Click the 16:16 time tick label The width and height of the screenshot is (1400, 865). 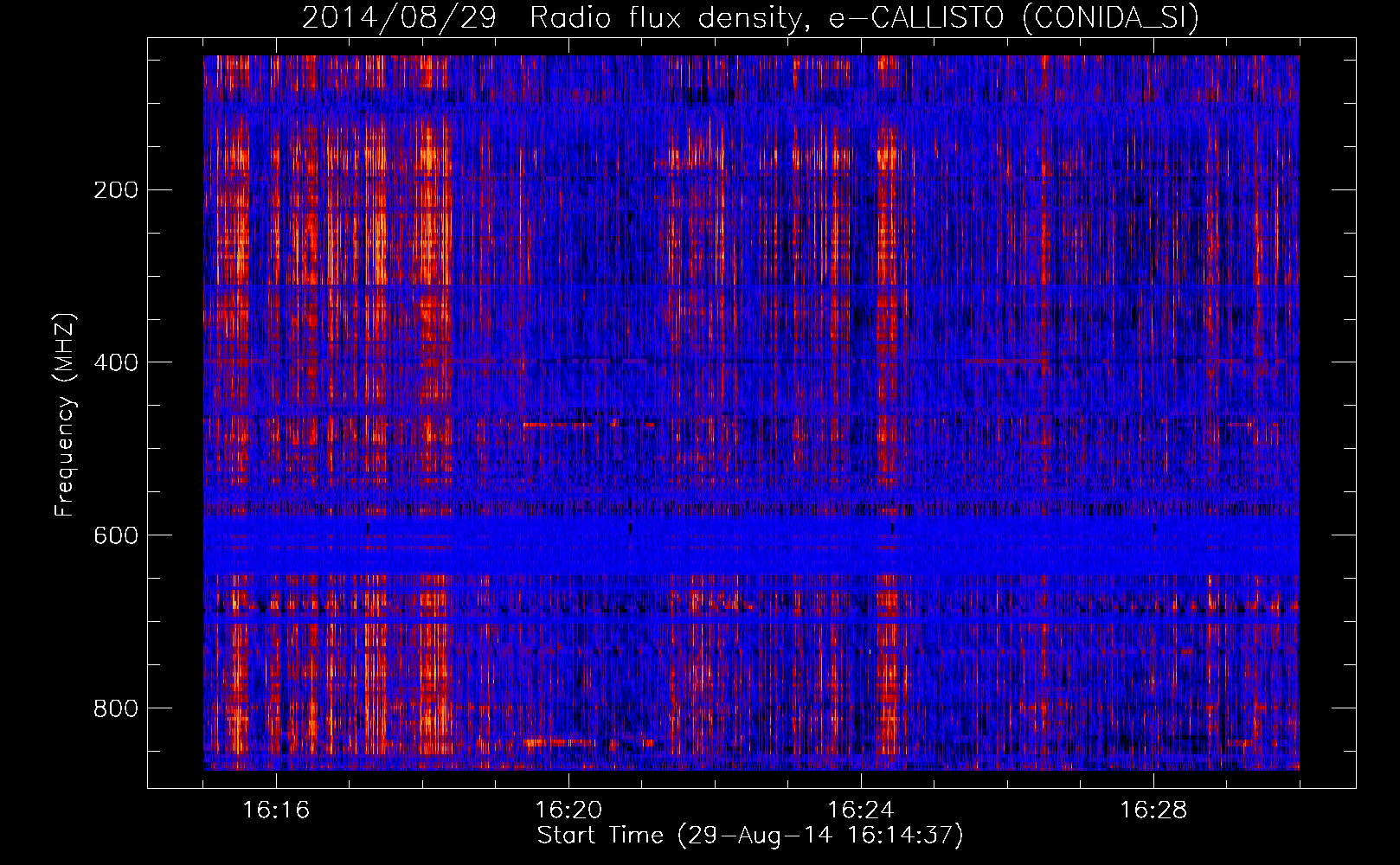coord(276,811)
